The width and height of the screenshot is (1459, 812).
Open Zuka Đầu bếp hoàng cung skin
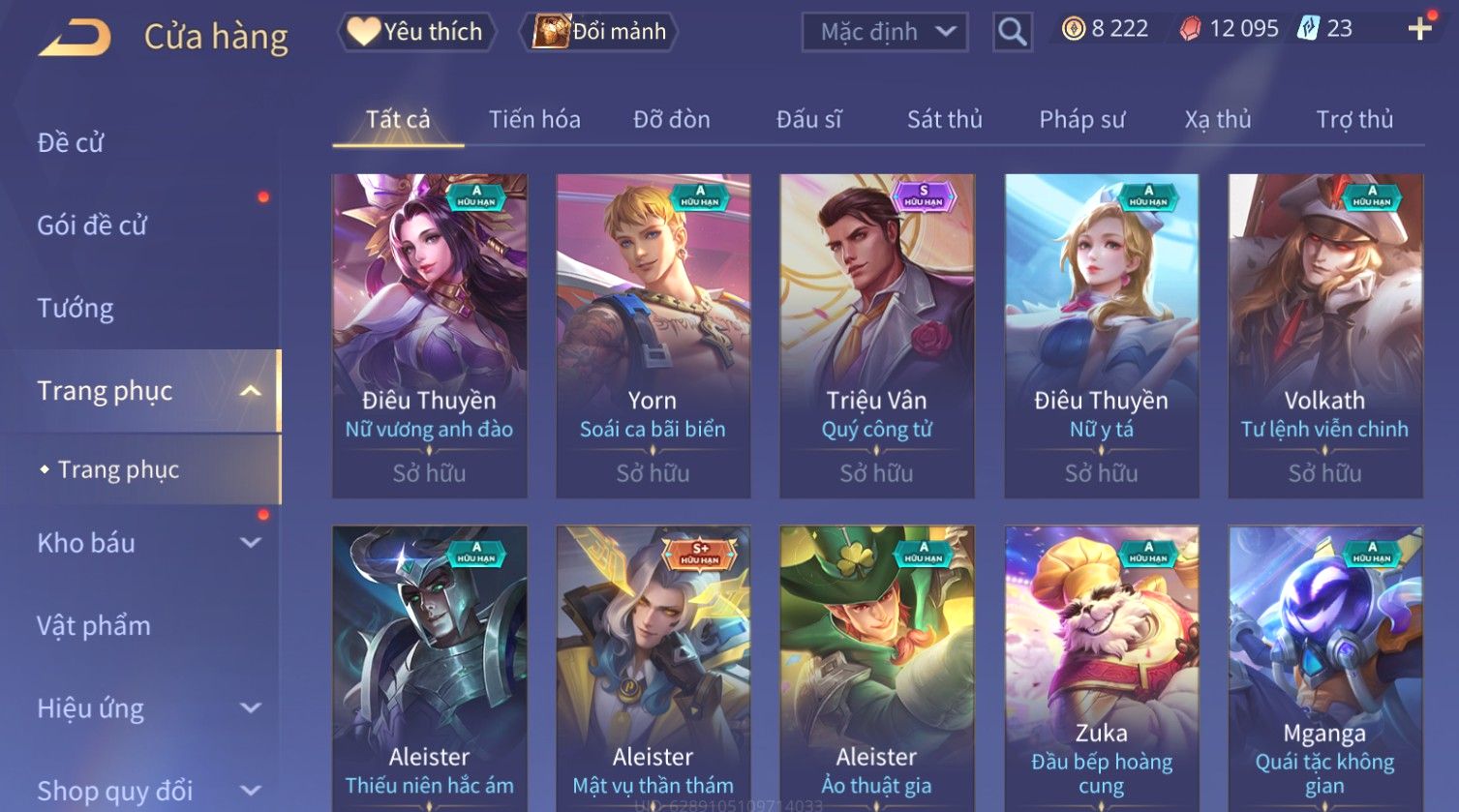(x=1101, y=669)
